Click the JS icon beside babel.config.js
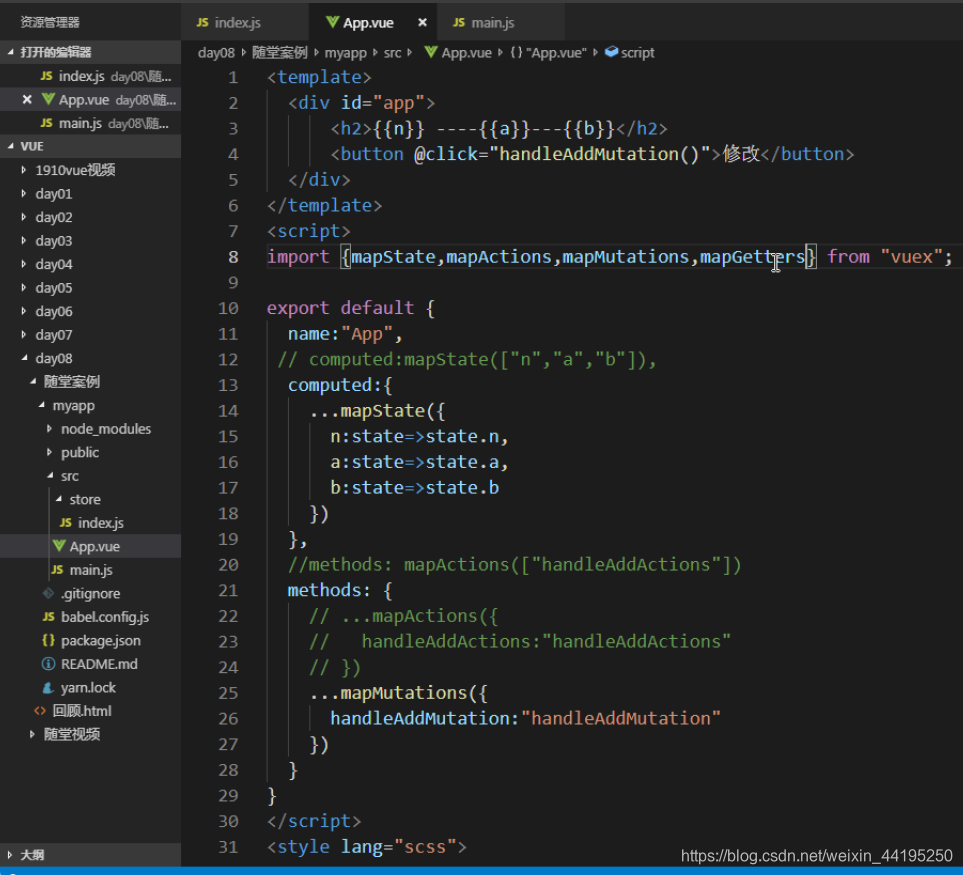The height and width of the screenshot is (875, 963). click(49, 616)
